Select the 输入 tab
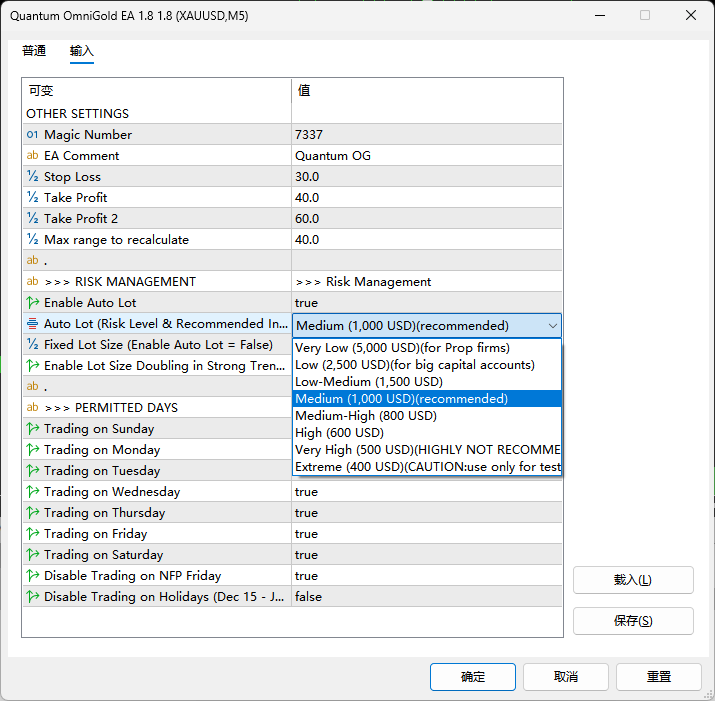 [x=82, y=51]
